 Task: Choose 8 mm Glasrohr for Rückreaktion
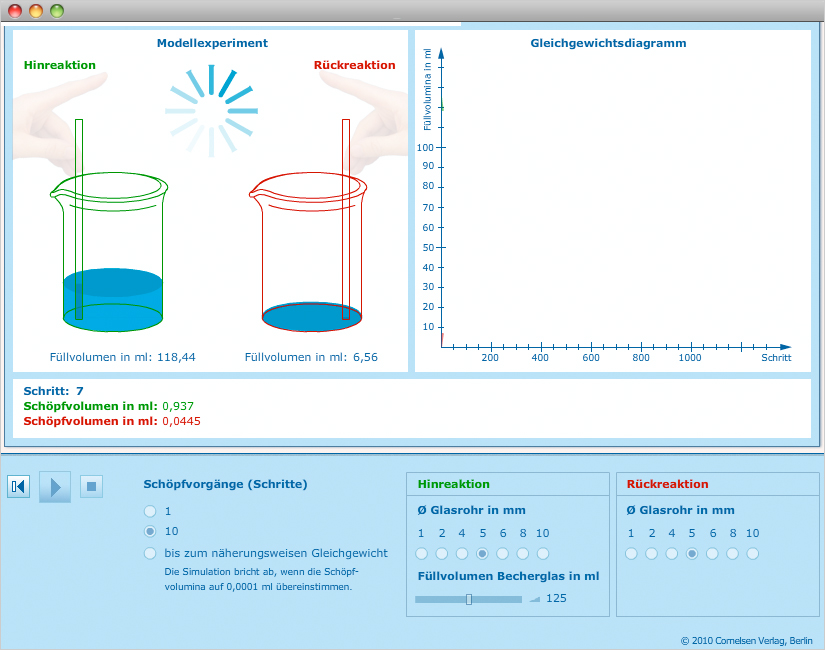[733, 553]
